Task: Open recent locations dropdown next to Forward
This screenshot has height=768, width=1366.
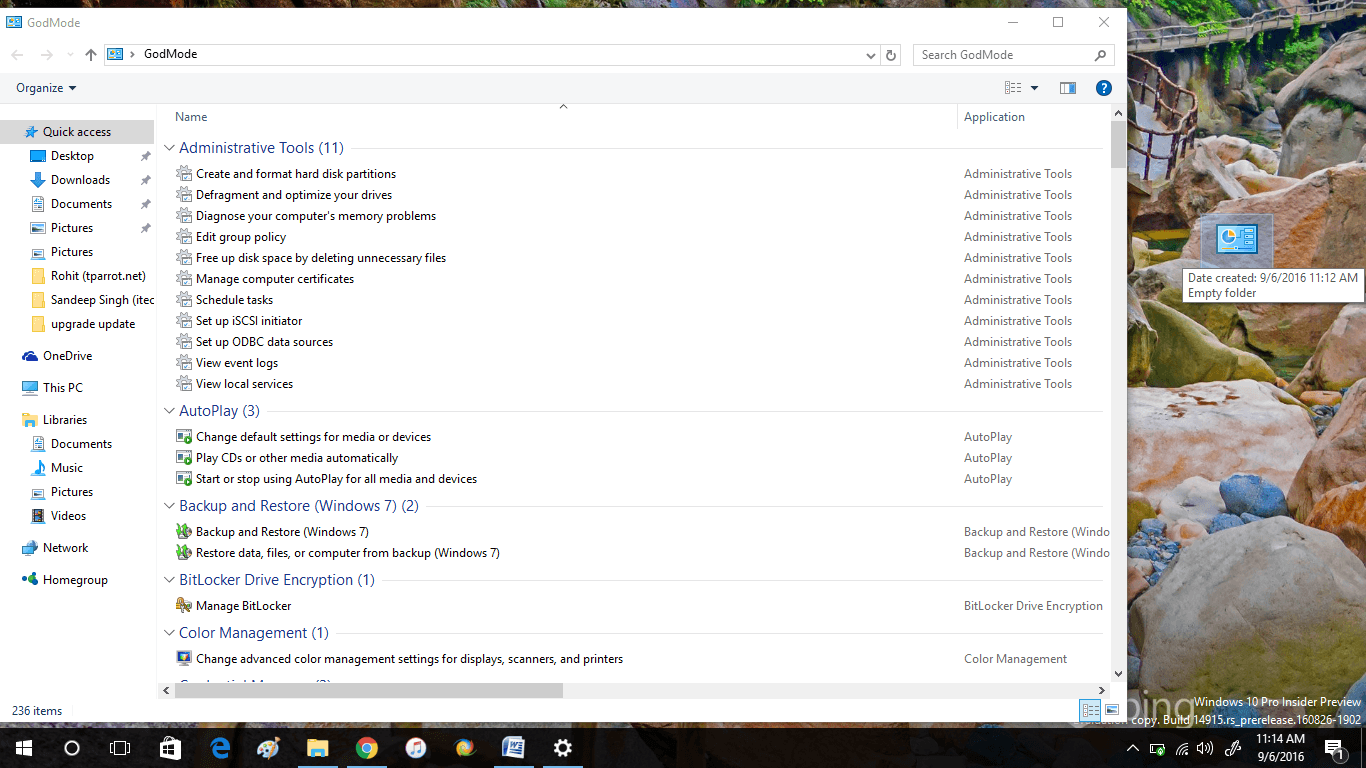Action: tap(69, 55)
